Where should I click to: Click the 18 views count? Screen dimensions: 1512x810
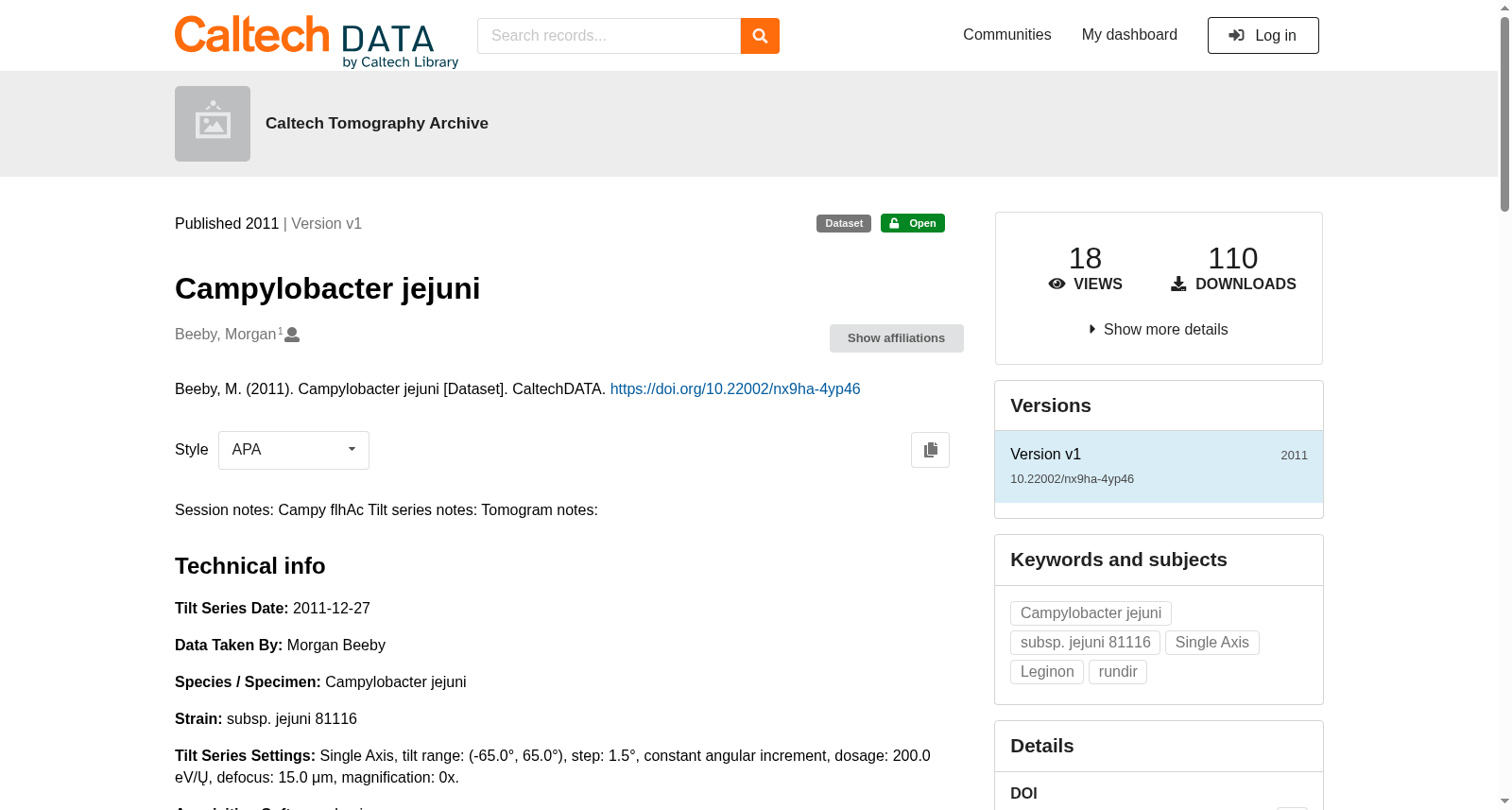pyautogui.click(x=1085, y=258)
